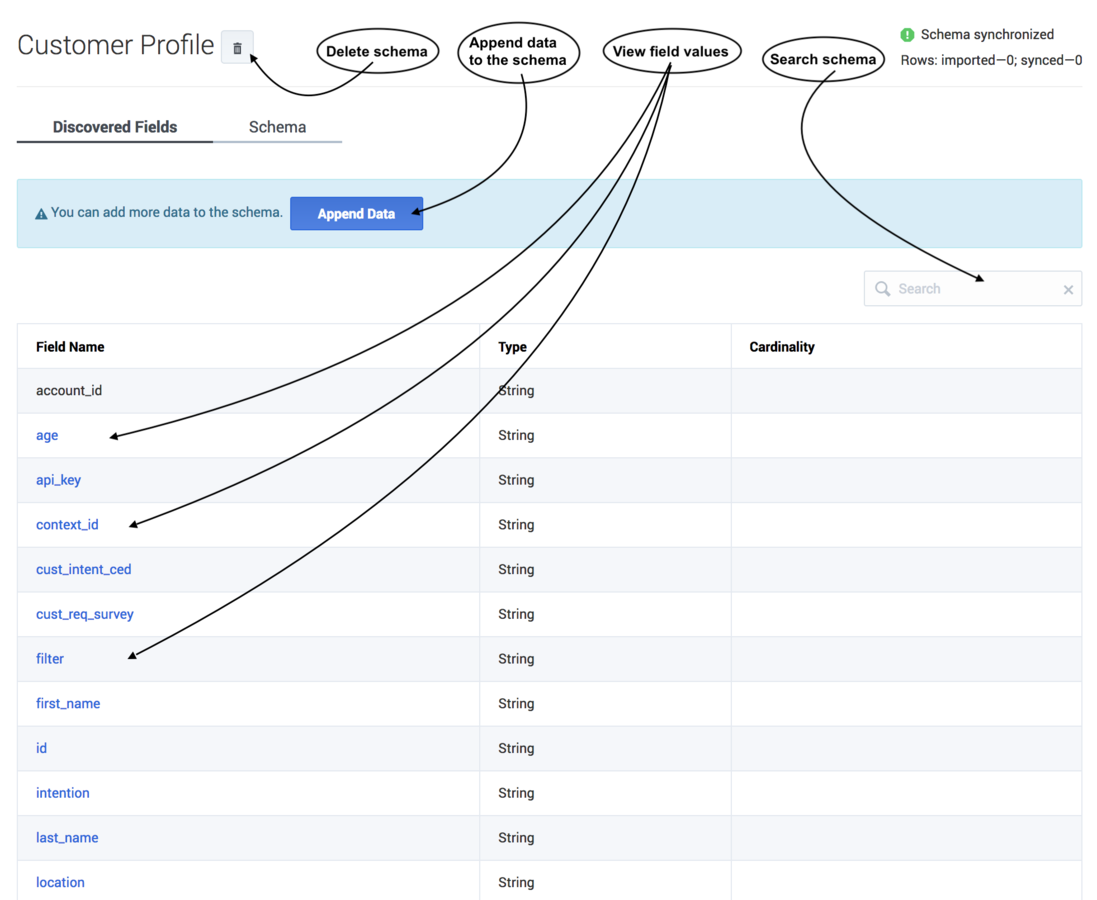Image resolution: width=1097 pixels, height=900 pixels.
Task: Switch to the Discovered Fields tab
Action: 115,127
